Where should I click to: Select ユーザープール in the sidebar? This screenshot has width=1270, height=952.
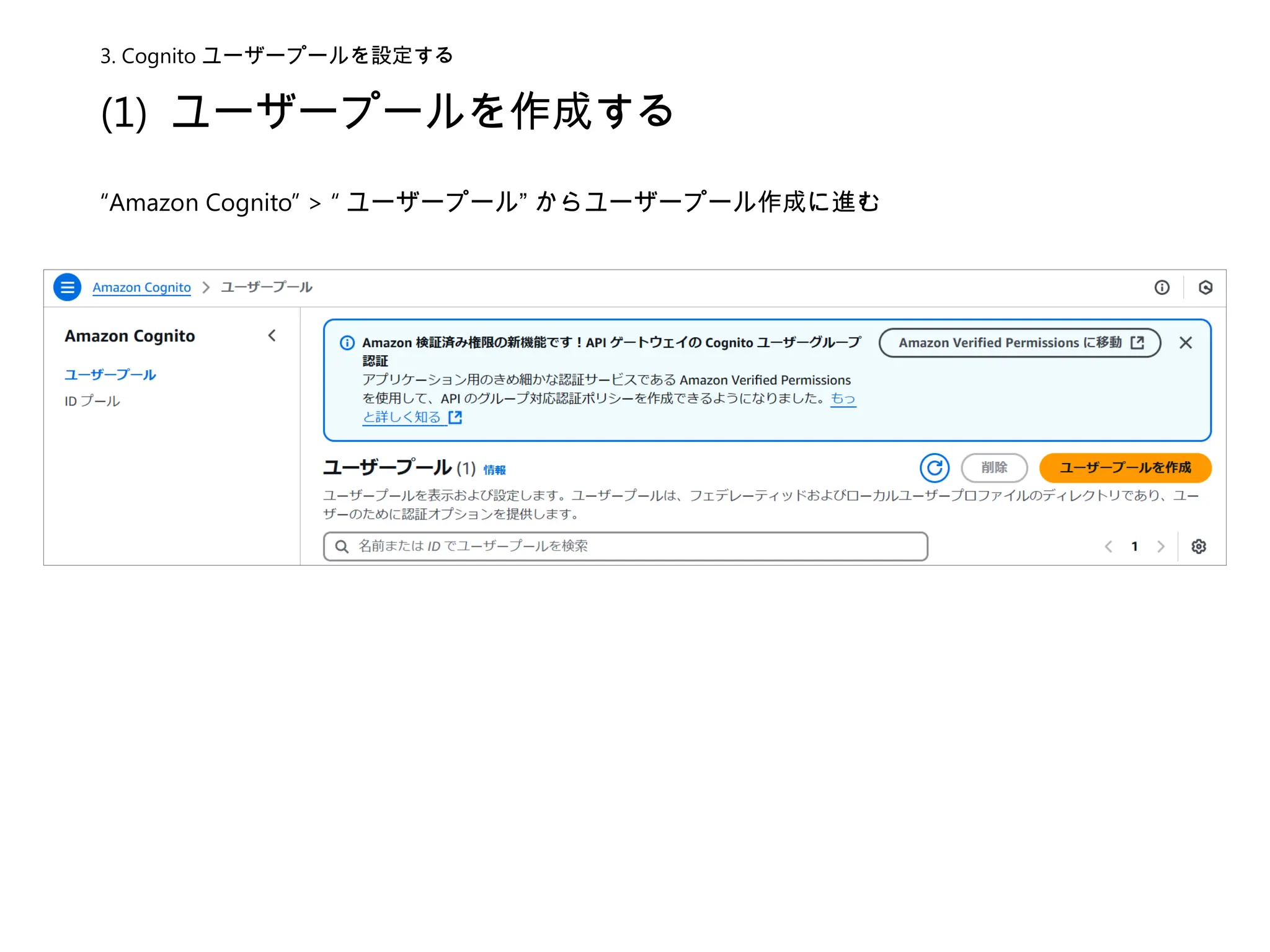click(110, 374)
